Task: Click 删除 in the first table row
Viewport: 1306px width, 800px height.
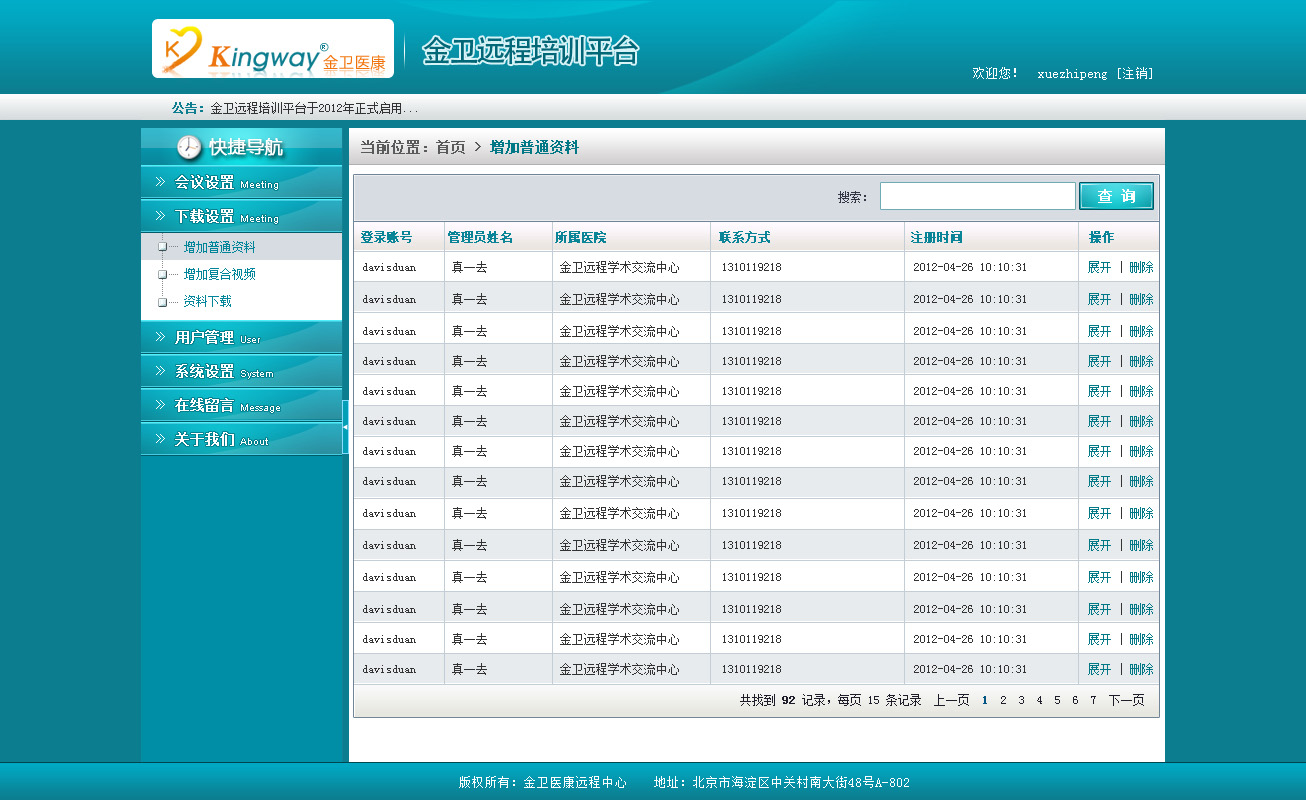Action: [x=1141, y=267]
